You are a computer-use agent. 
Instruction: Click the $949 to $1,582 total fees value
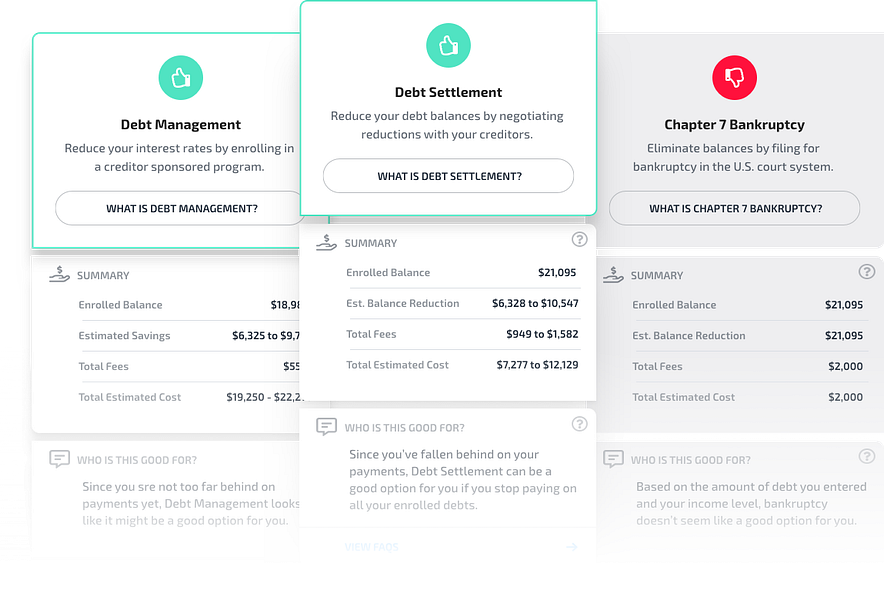pyautogui.click(x=542, y=334)
